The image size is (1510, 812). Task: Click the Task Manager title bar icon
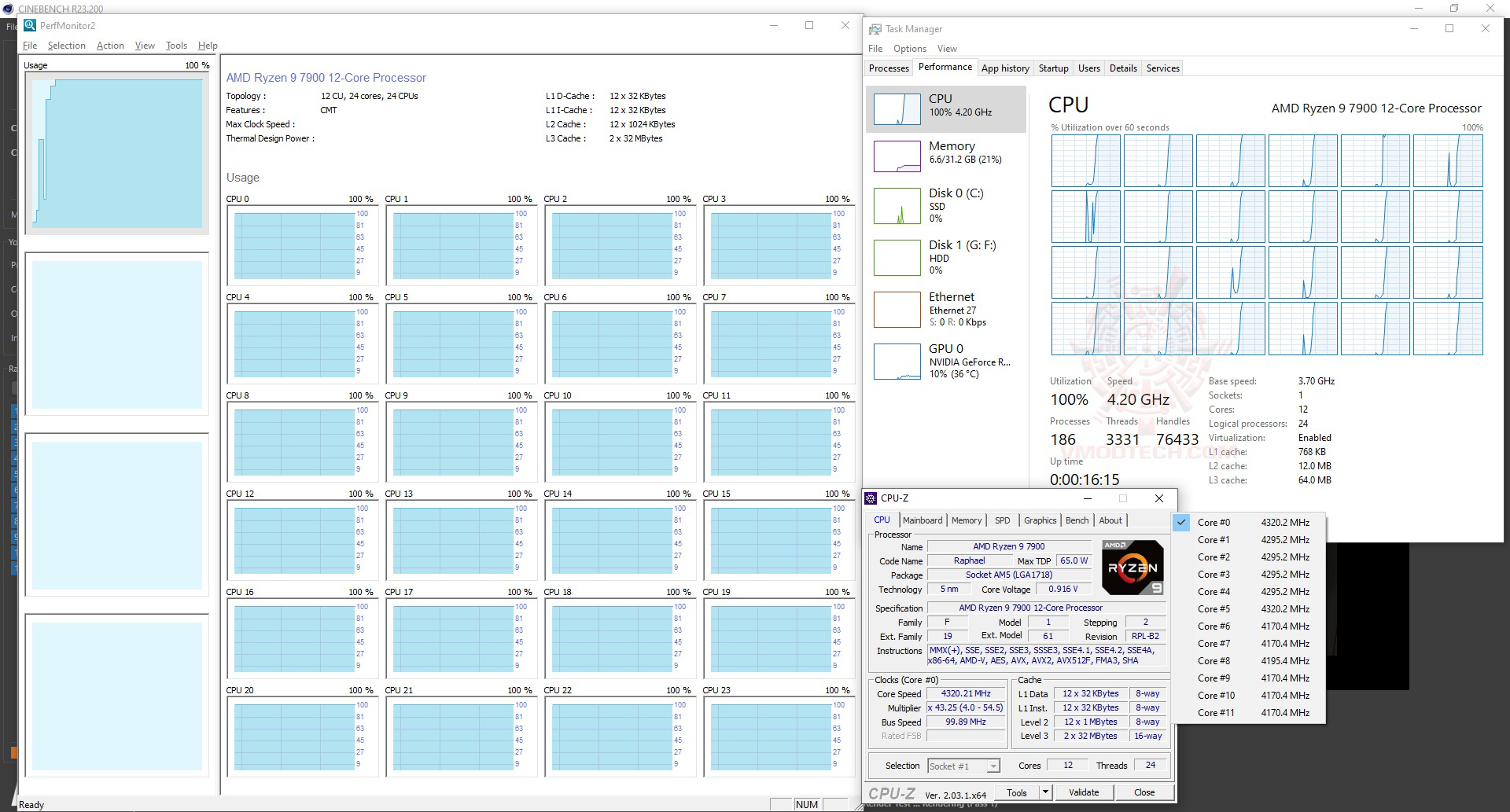(x=875, y=29)
